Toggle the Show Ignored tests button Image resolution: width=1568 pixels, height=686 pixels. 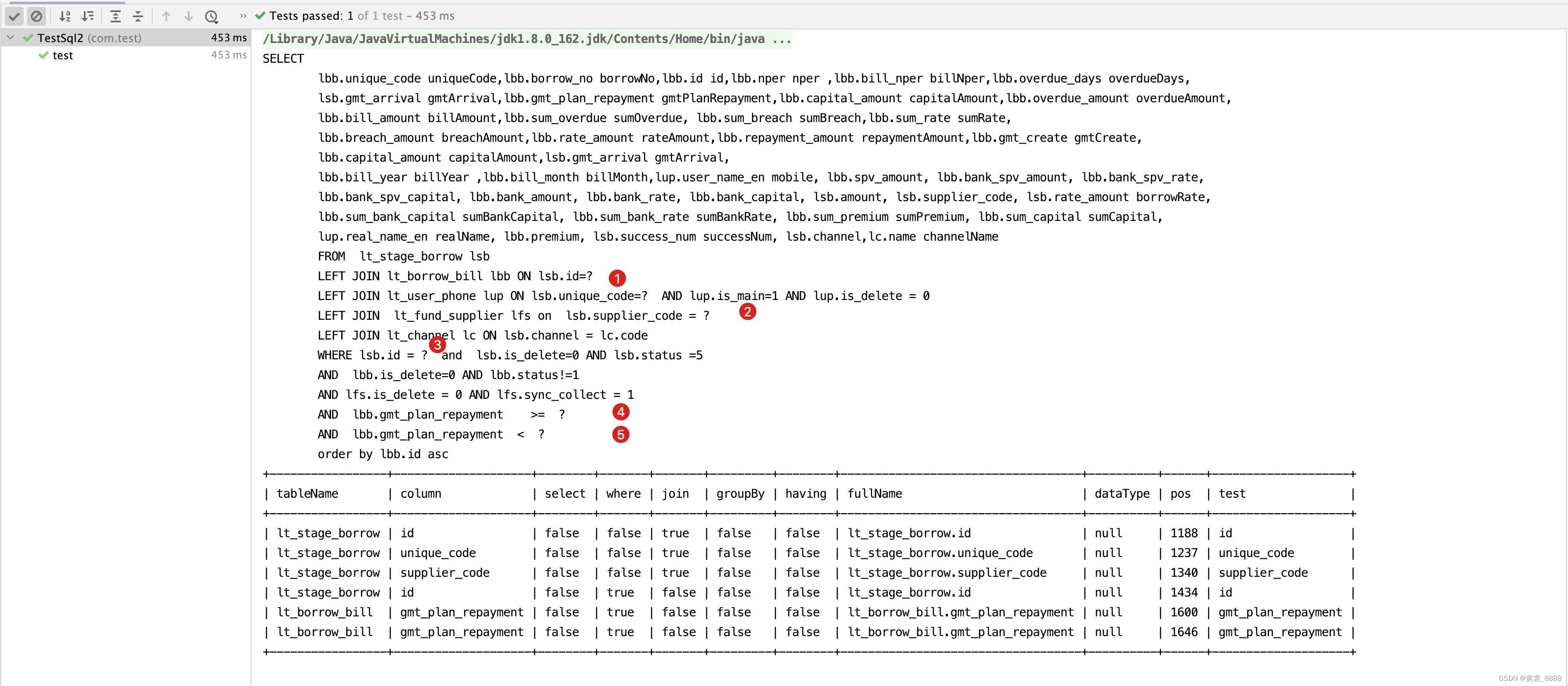pyautogui.click(x=37, y=16)
